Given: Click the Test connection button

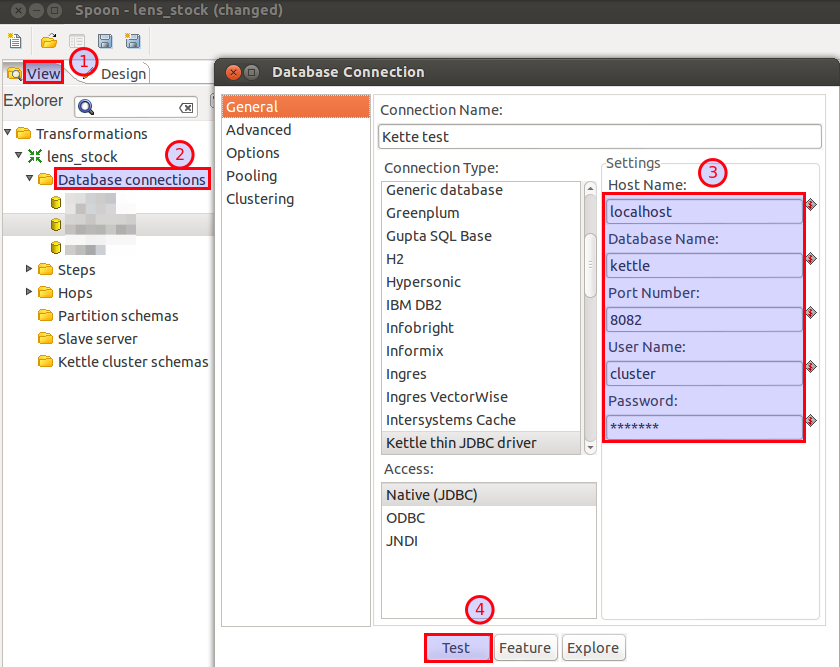Looking at the screenshot, I should pyautogui.click(x=458, y=648).
